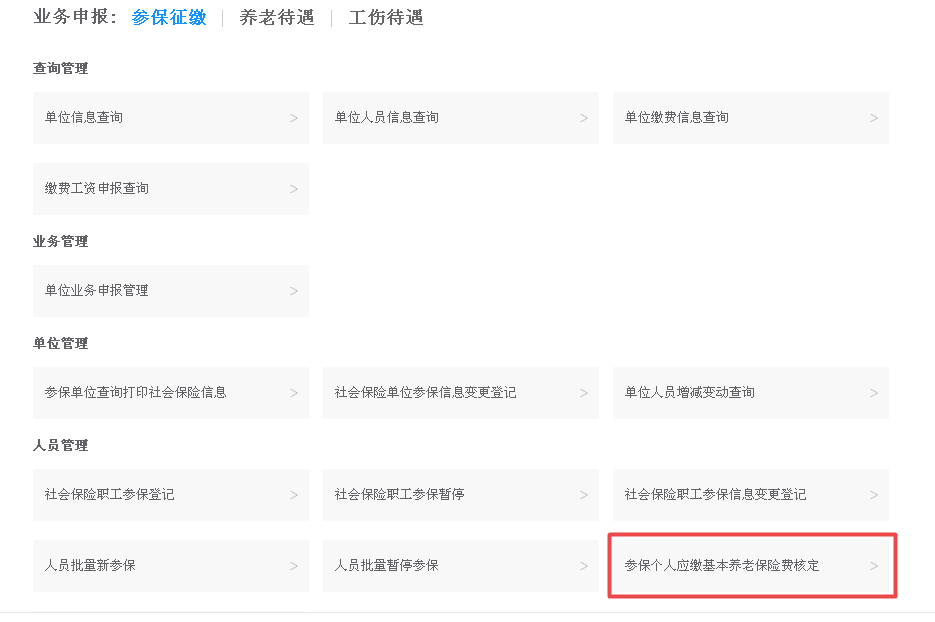Switch to the 参保征缴 tab
The image size is (935, 622).
point(168,17)
